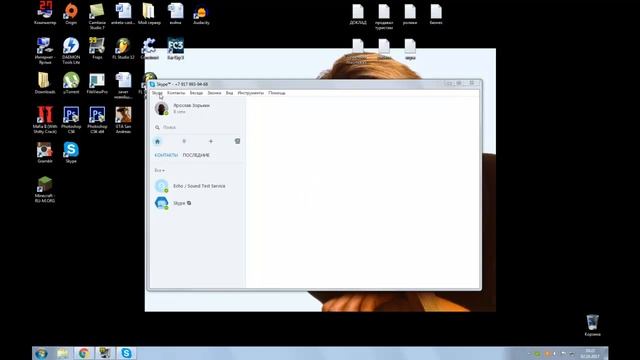
Task: Open the Корзина recycle bin
Action: [592, 325]
